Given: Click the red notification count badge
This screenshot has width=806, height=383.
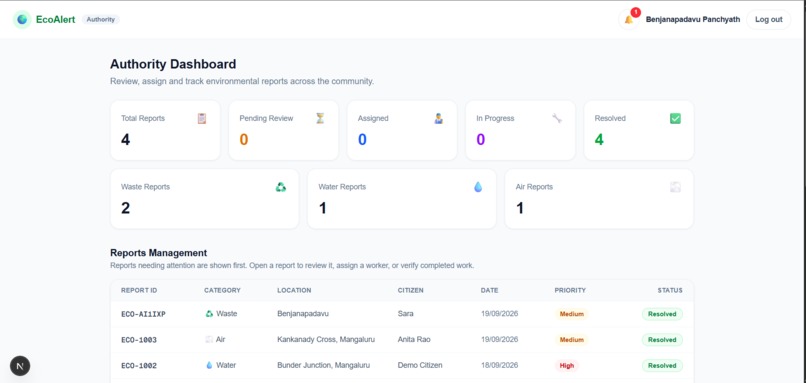Looking at the screenshot, I should 636,12.
